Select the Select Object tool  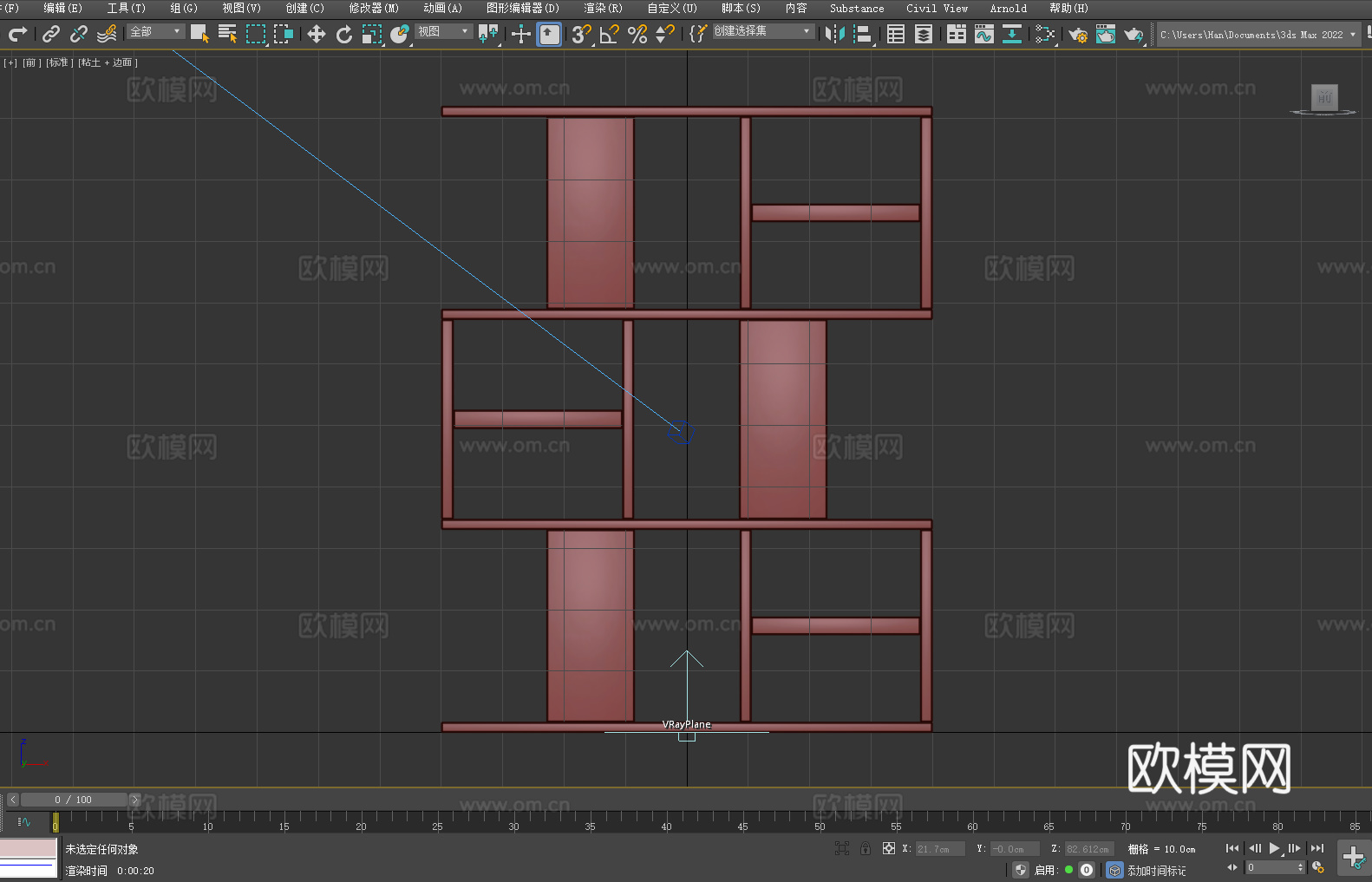199,34
